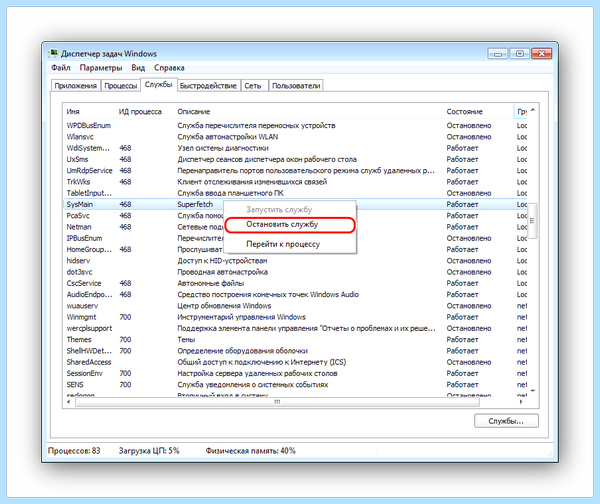This screenshot has width=600, height=504.
Task: Click 'Автономные файлы' description
Action: click(210, 283)
